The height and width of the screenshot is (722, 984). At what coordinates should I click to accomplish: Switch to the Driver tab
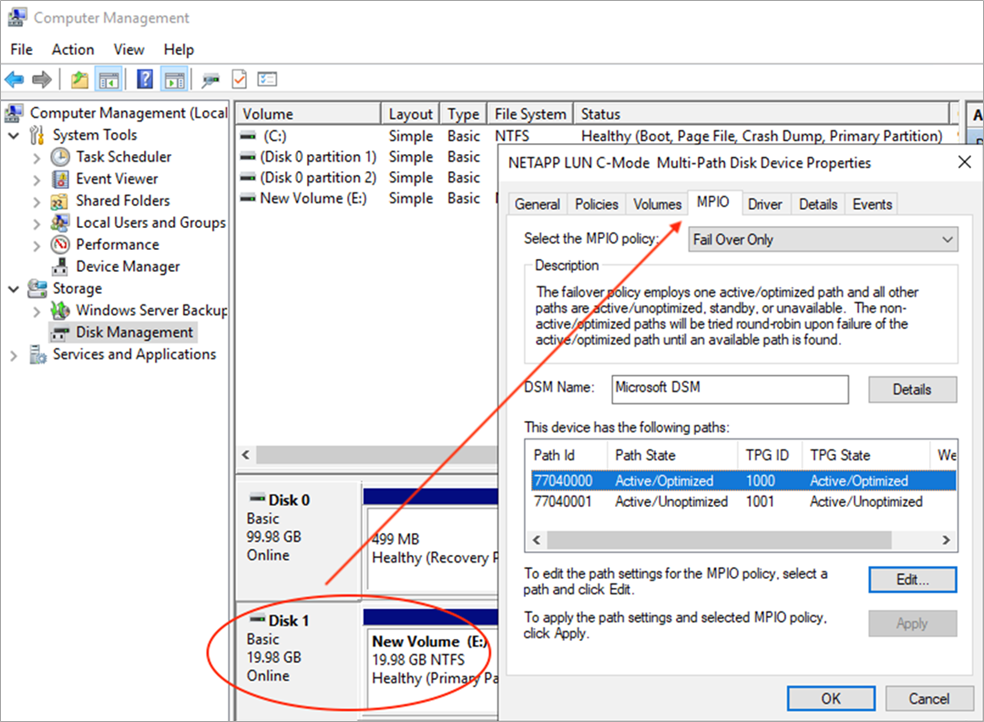[764, 204]
